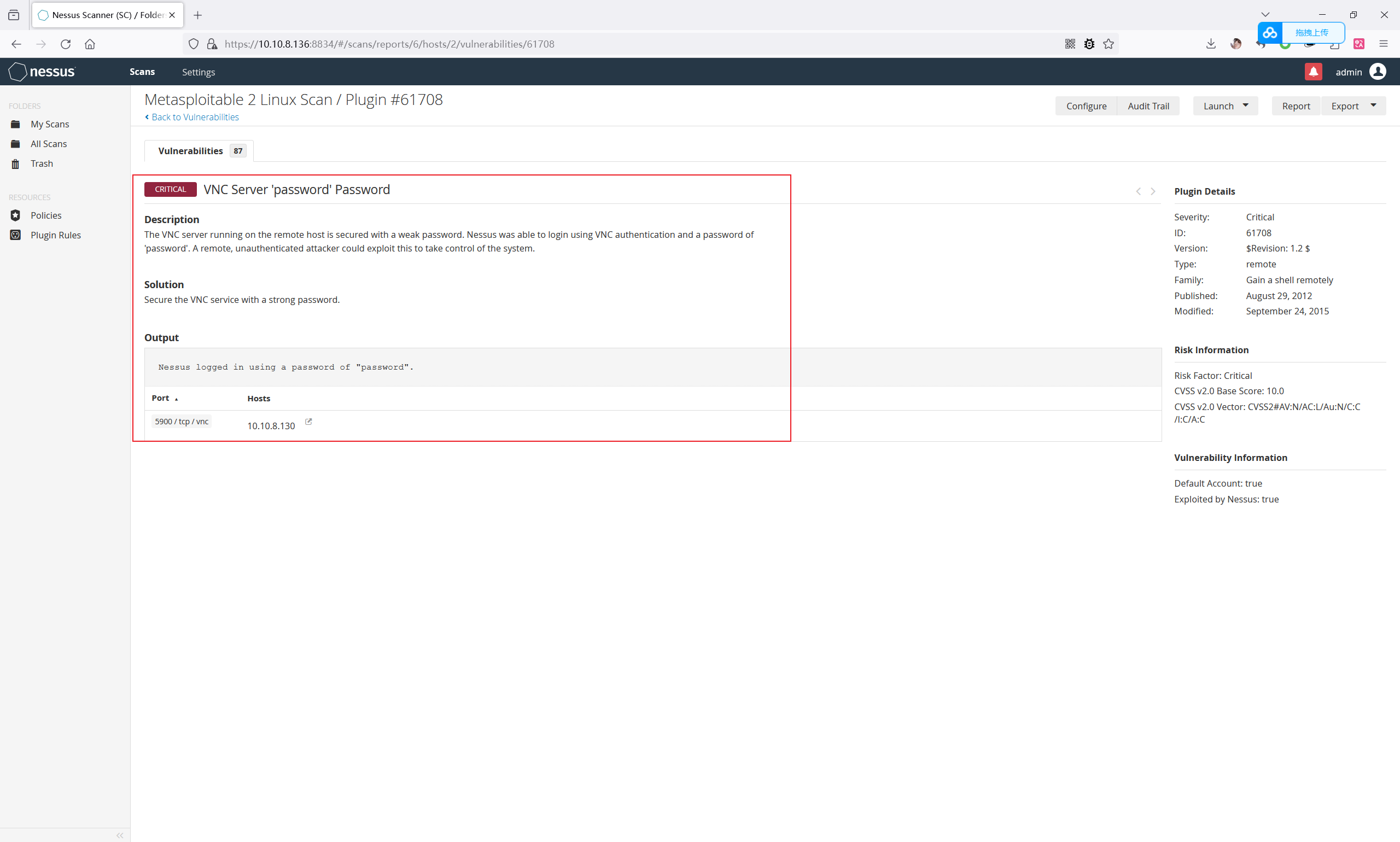The image size is (1400, 842).
Task: Go to the browser home page
Action: (90, 44)
